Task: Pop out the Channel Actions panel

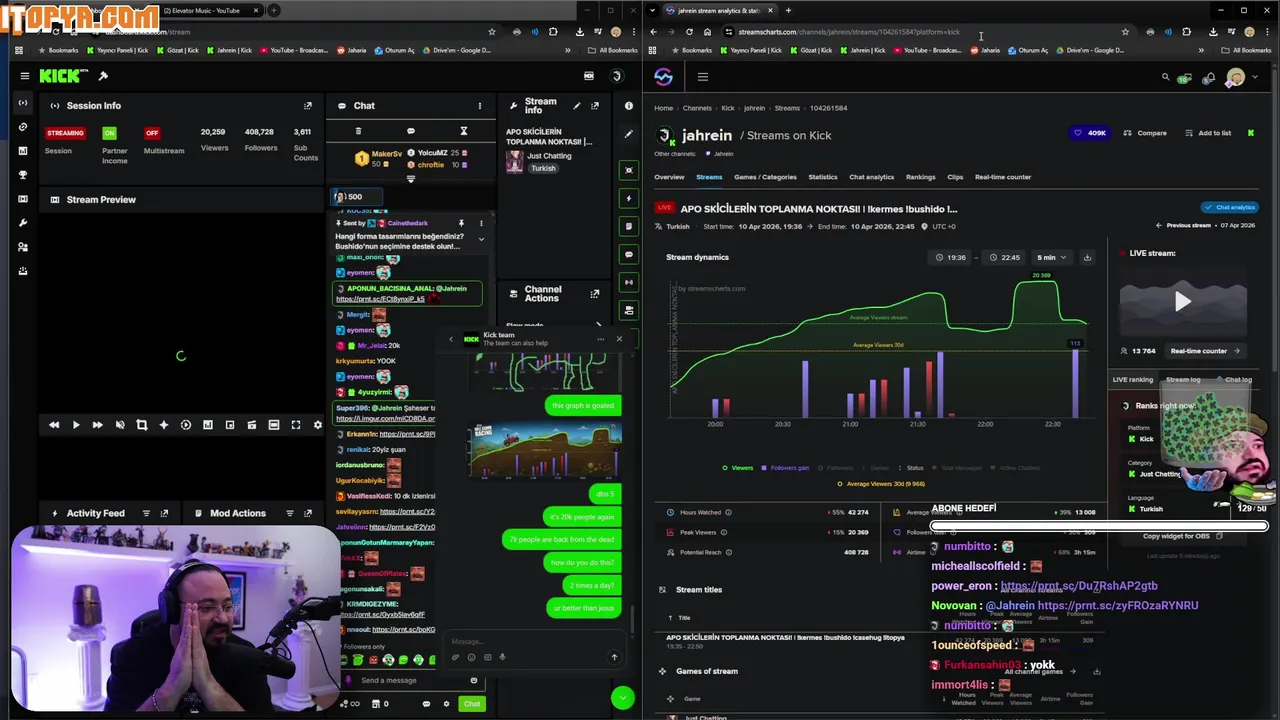Action: [595, 293]
